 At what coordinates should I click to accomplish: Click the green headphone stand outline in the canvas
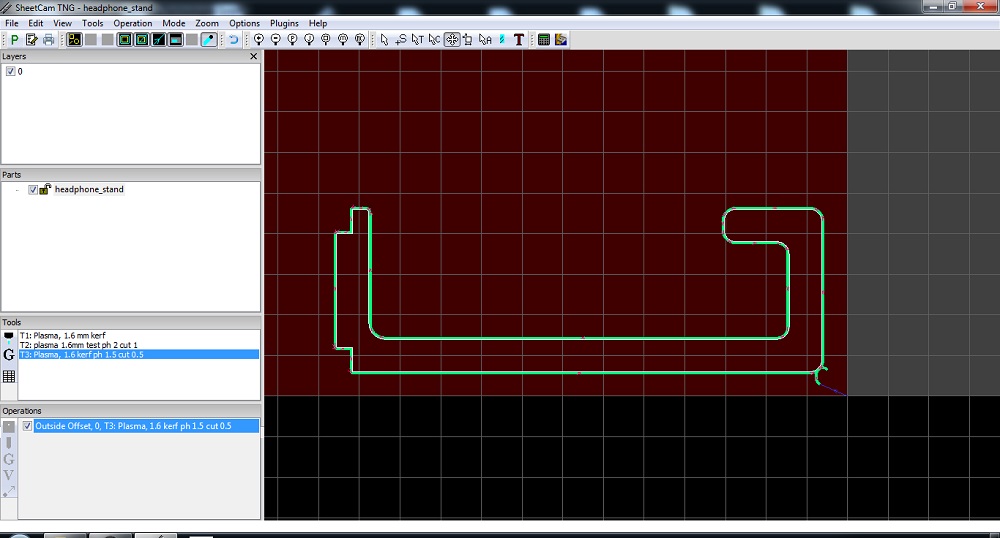pos(579,372)
